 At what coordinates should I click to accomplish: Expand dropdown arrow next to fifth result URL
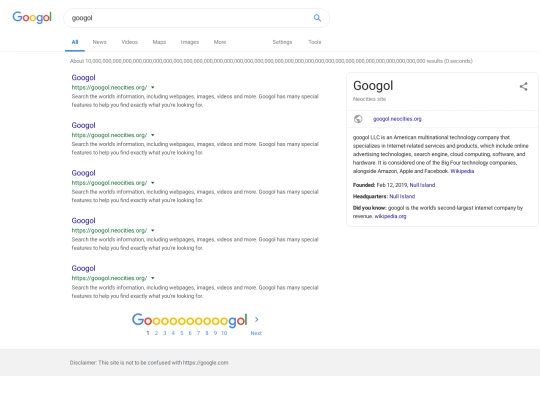point(153,278)
